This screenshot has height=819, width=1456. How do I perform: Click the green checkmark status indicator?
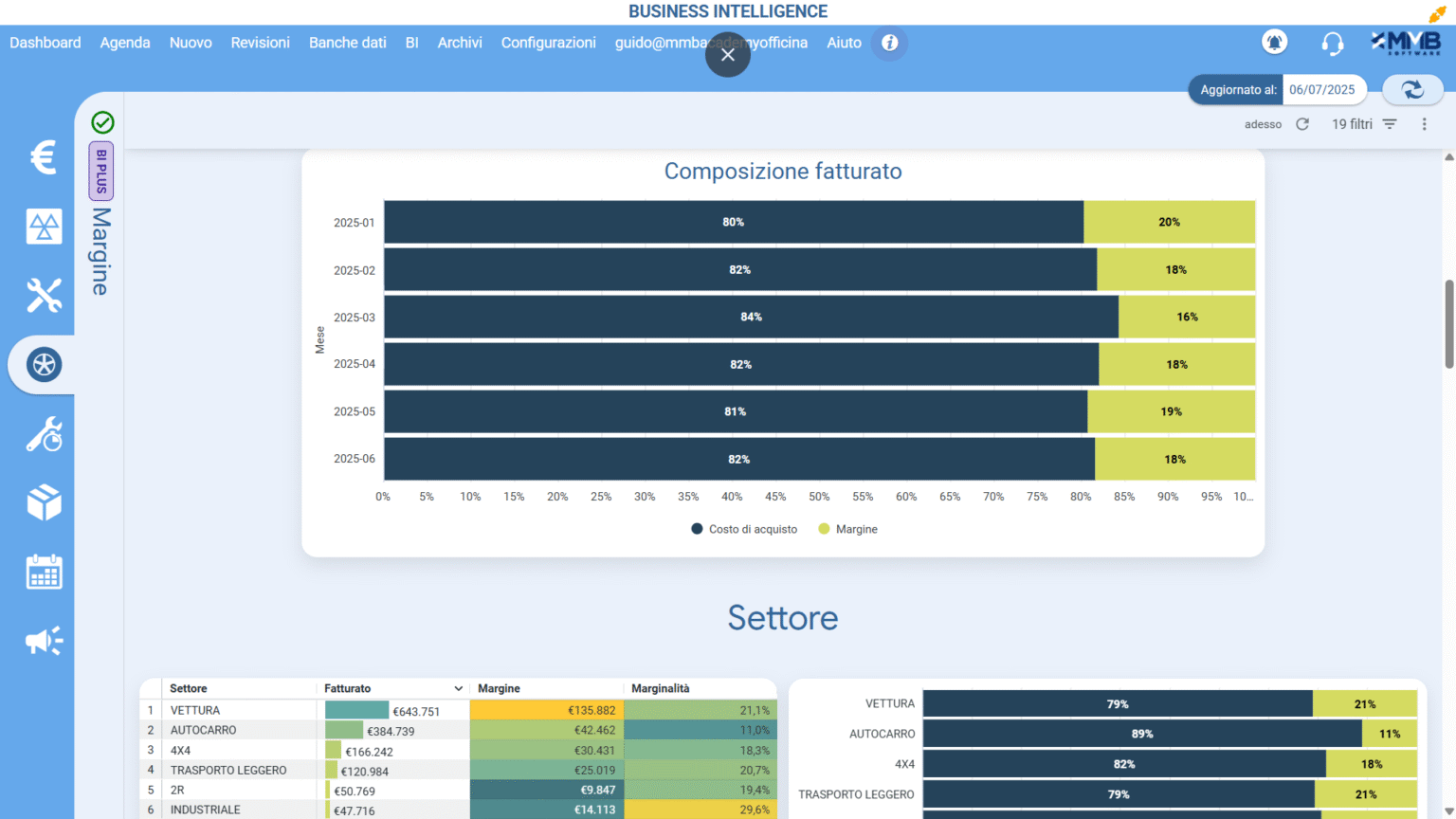pyautogui.click(x=102, y=122)
